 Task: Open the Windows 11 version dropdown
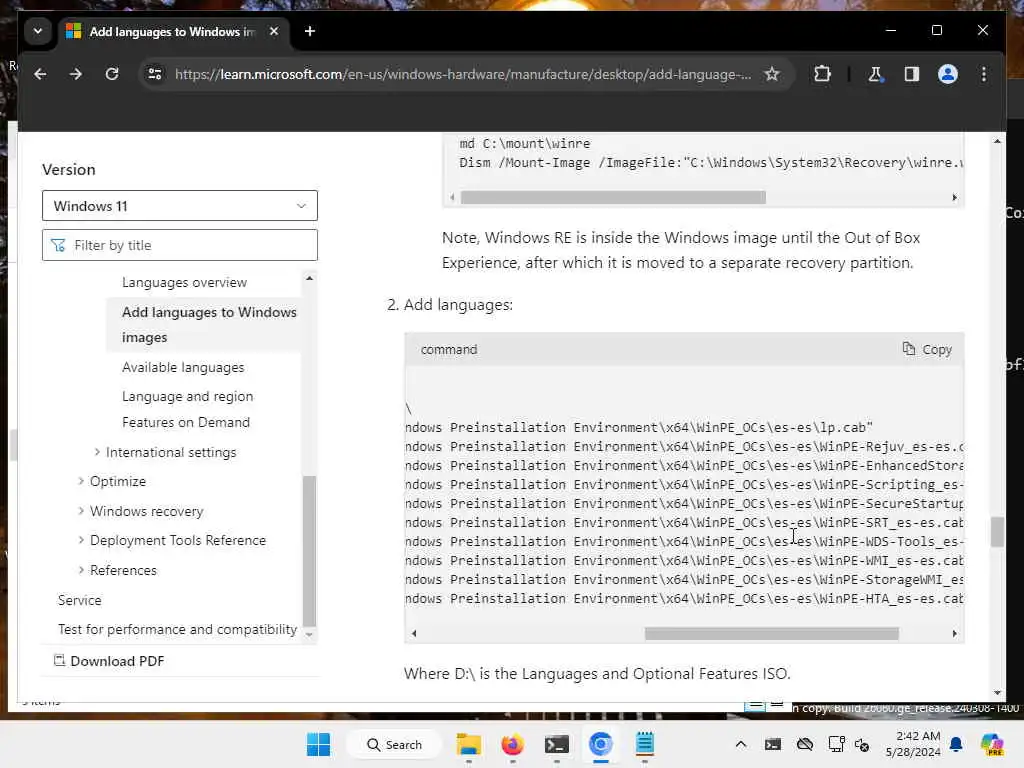click(x=180, y=206)
